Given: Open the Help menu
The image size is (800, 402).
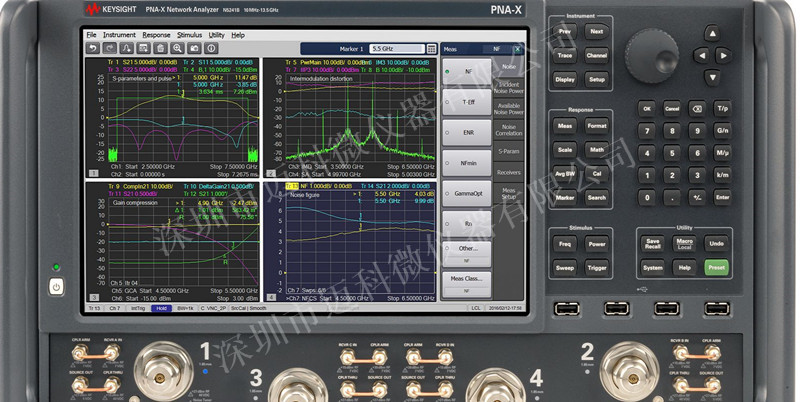Looking at the screenshot, I should (238, 35).
